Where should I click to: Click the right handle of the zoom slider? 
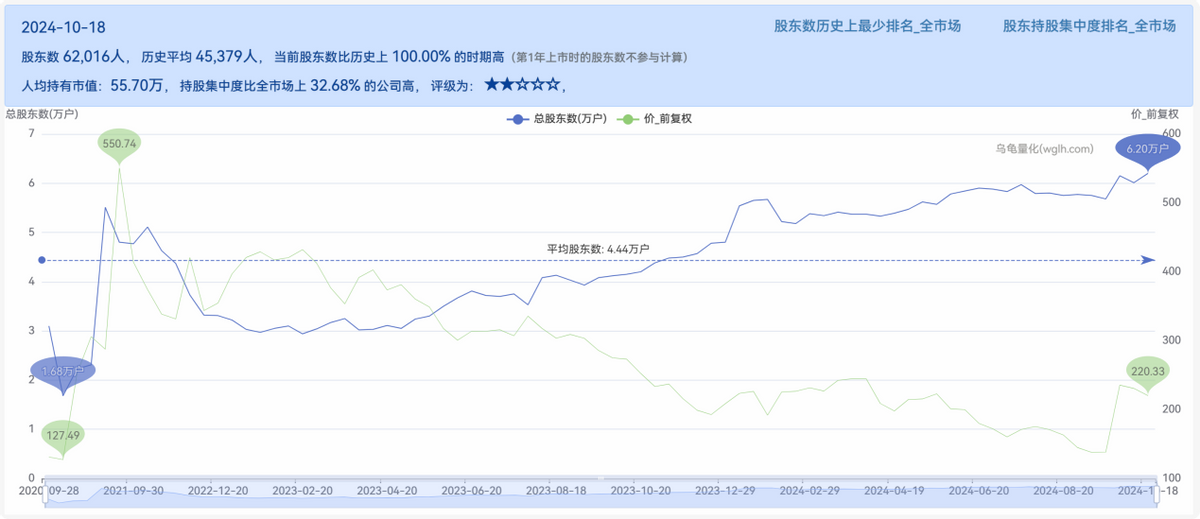coord(1149,499)
